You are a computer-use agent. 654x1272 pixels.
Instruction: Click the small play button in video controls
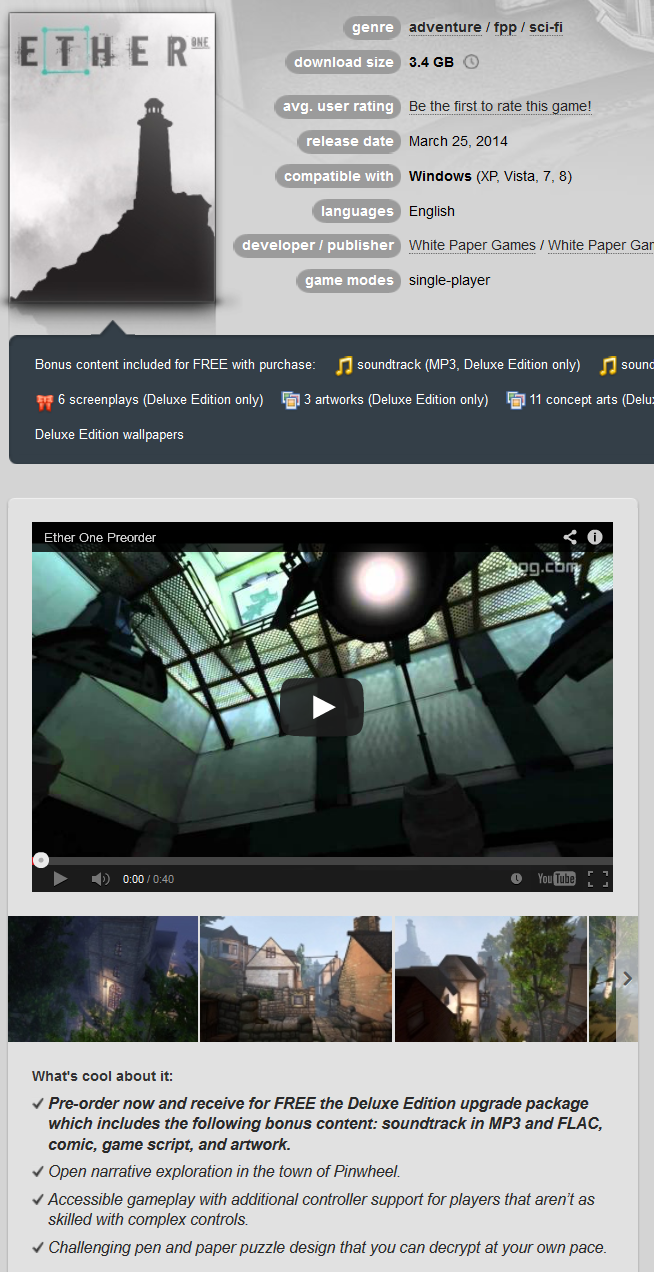pos(60,879)
